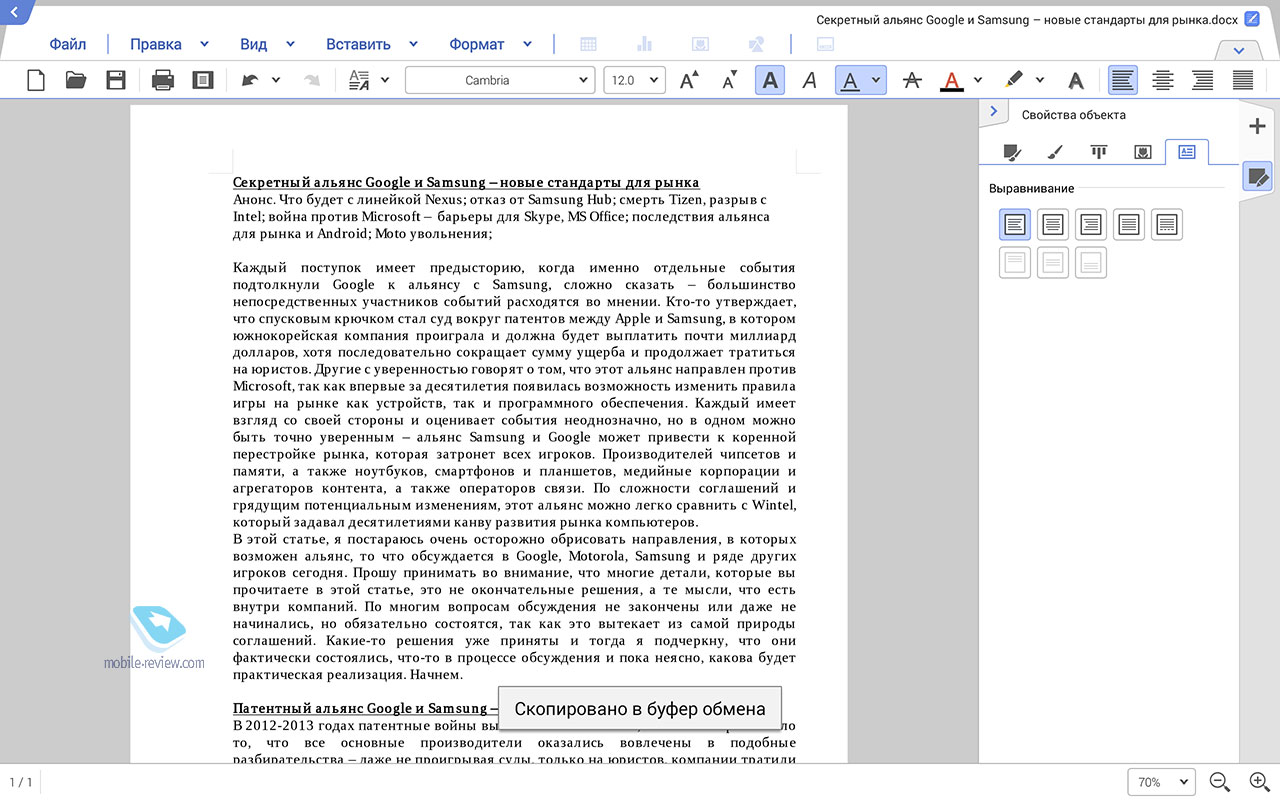Open the Cambria font name dropdown
This screenshot has height=800, width=1280.
click(x=500, y=80)
